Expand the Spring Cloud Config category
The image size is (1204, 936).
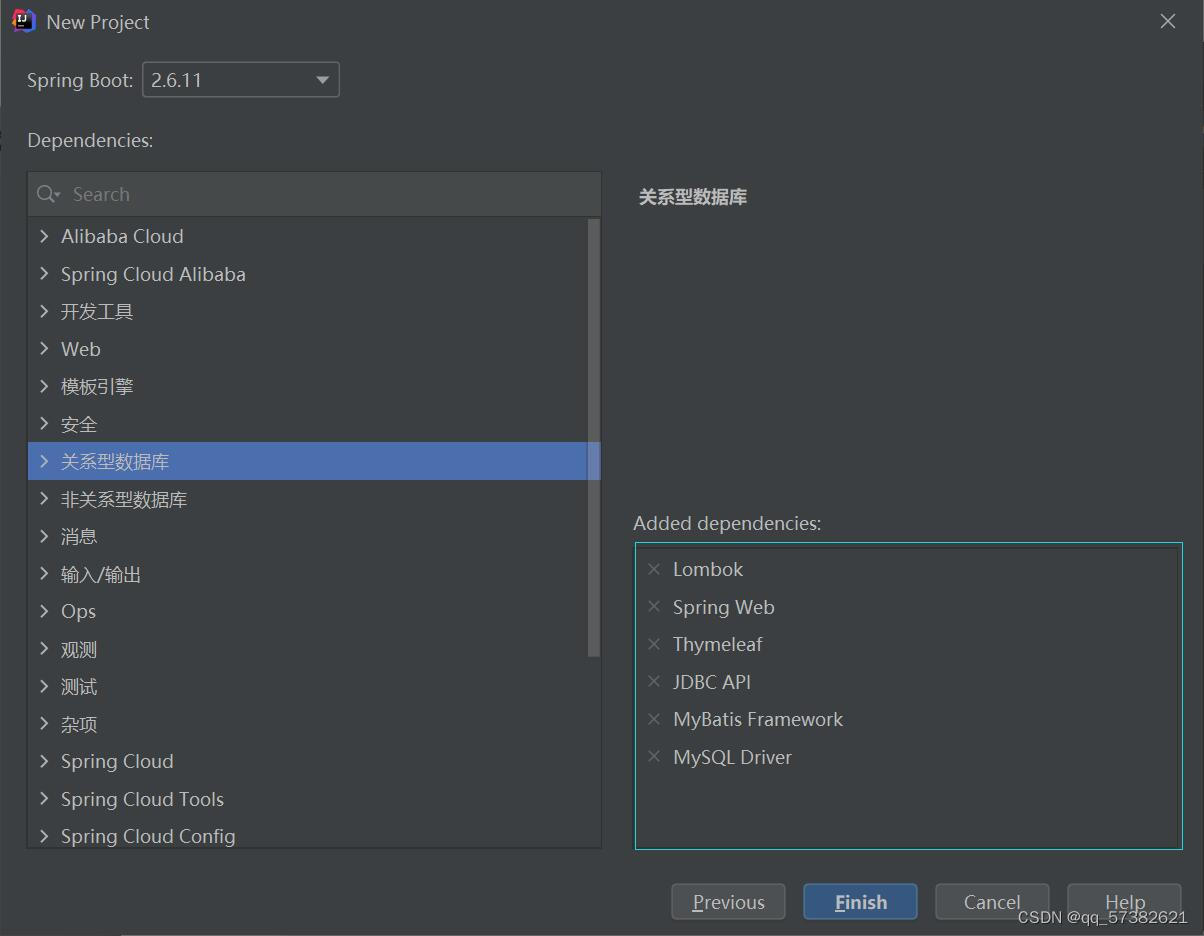(44, 836)
